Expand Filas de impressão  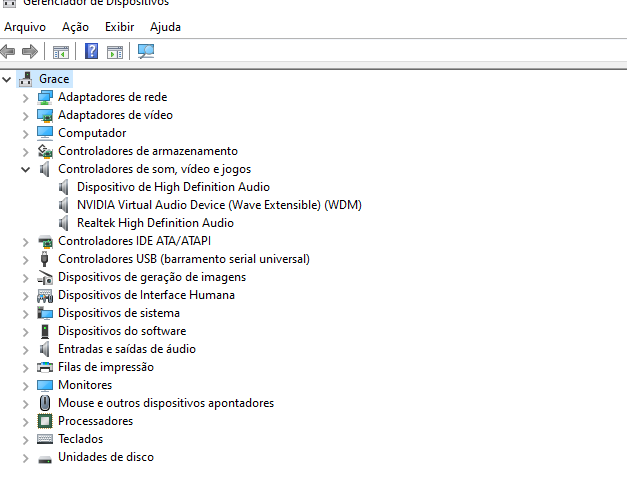[x=26, y=368]
